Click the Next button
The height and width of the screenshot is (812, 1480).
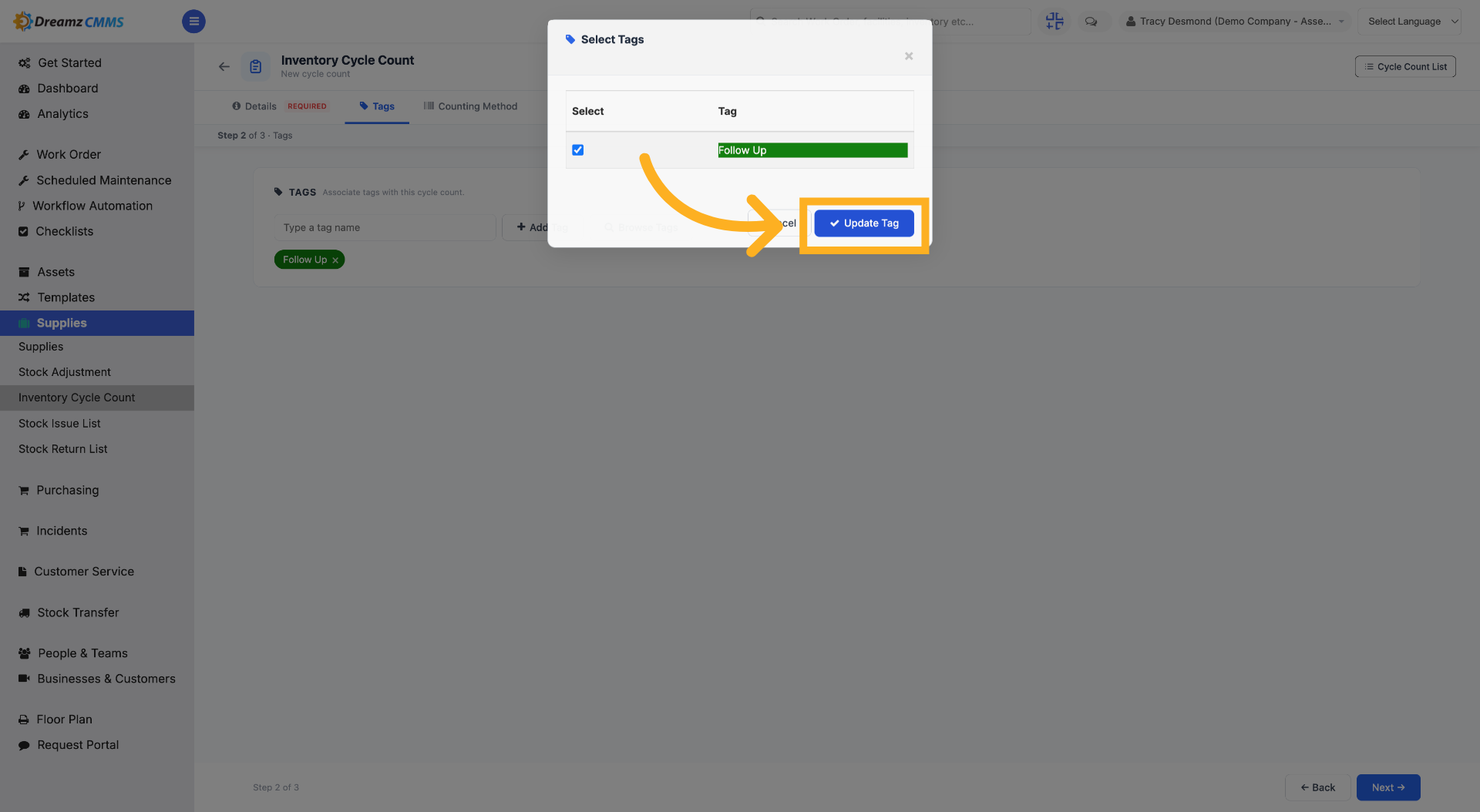1388,787
